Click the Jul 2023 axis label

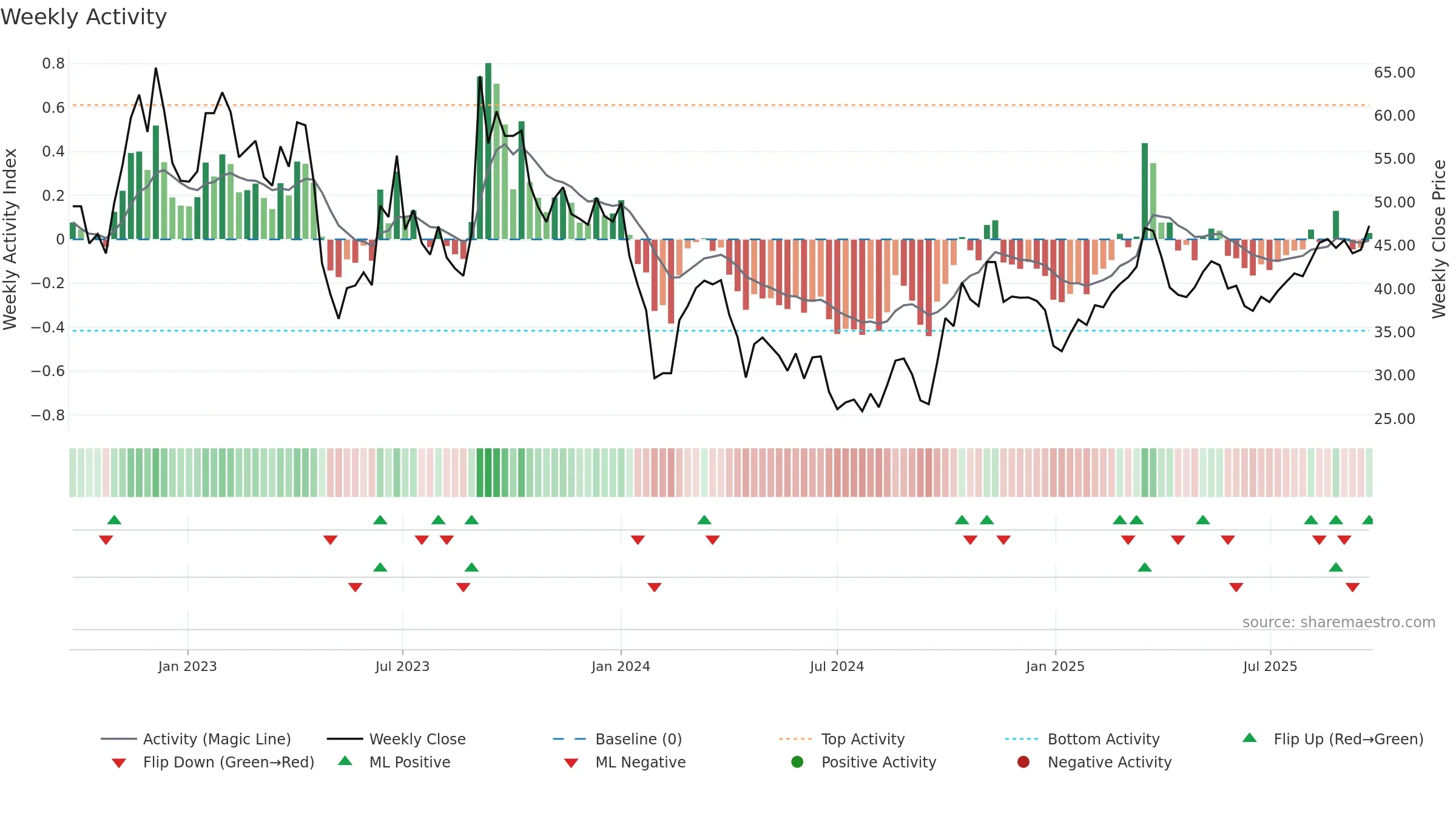click(x=402, y=666)
